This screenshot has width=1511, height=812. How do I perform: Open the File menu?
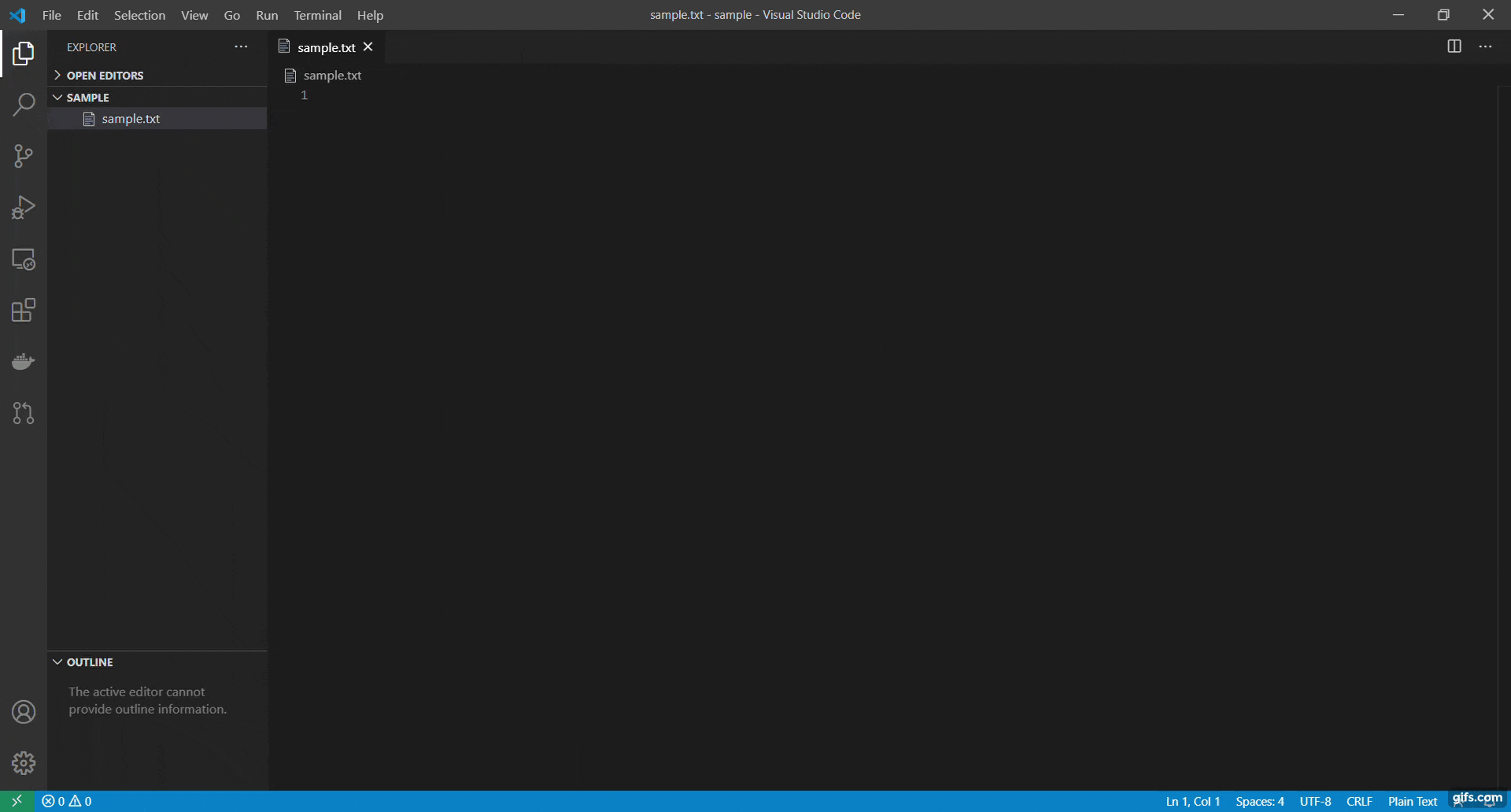[x=52, y=15]
